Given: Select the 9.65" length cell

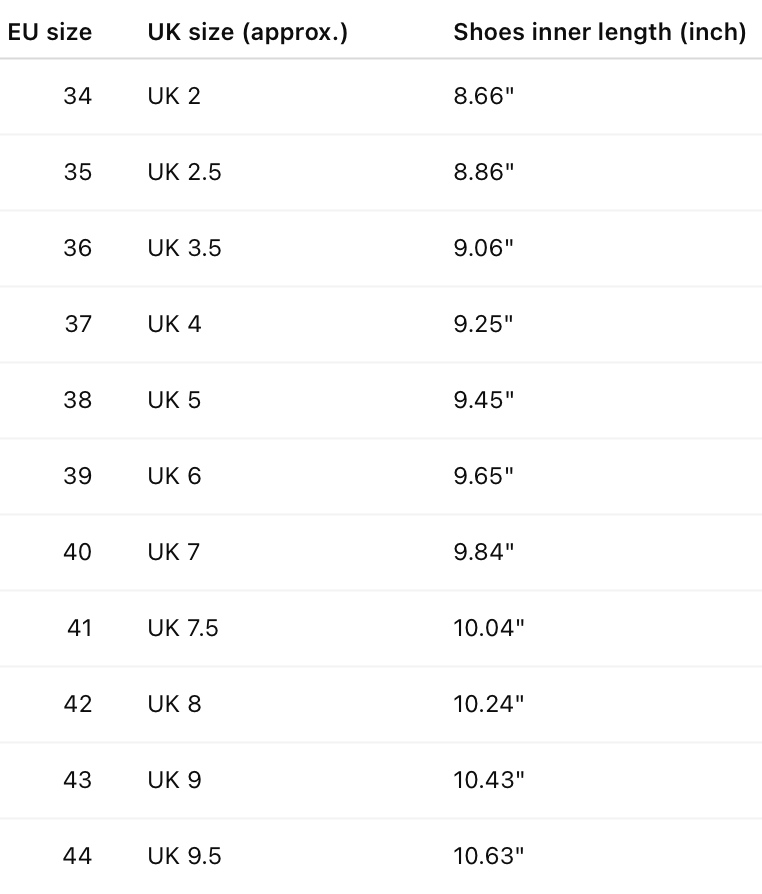Looking at the screenshot, I should pyautogui.click(x=483, y=476).
